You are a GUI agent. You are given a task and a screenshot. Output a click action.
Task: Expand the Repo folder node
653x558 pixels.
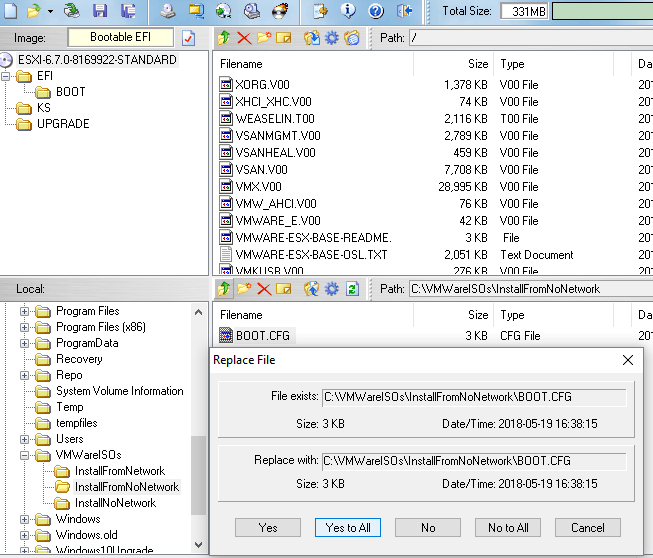[x=24, y=375]
